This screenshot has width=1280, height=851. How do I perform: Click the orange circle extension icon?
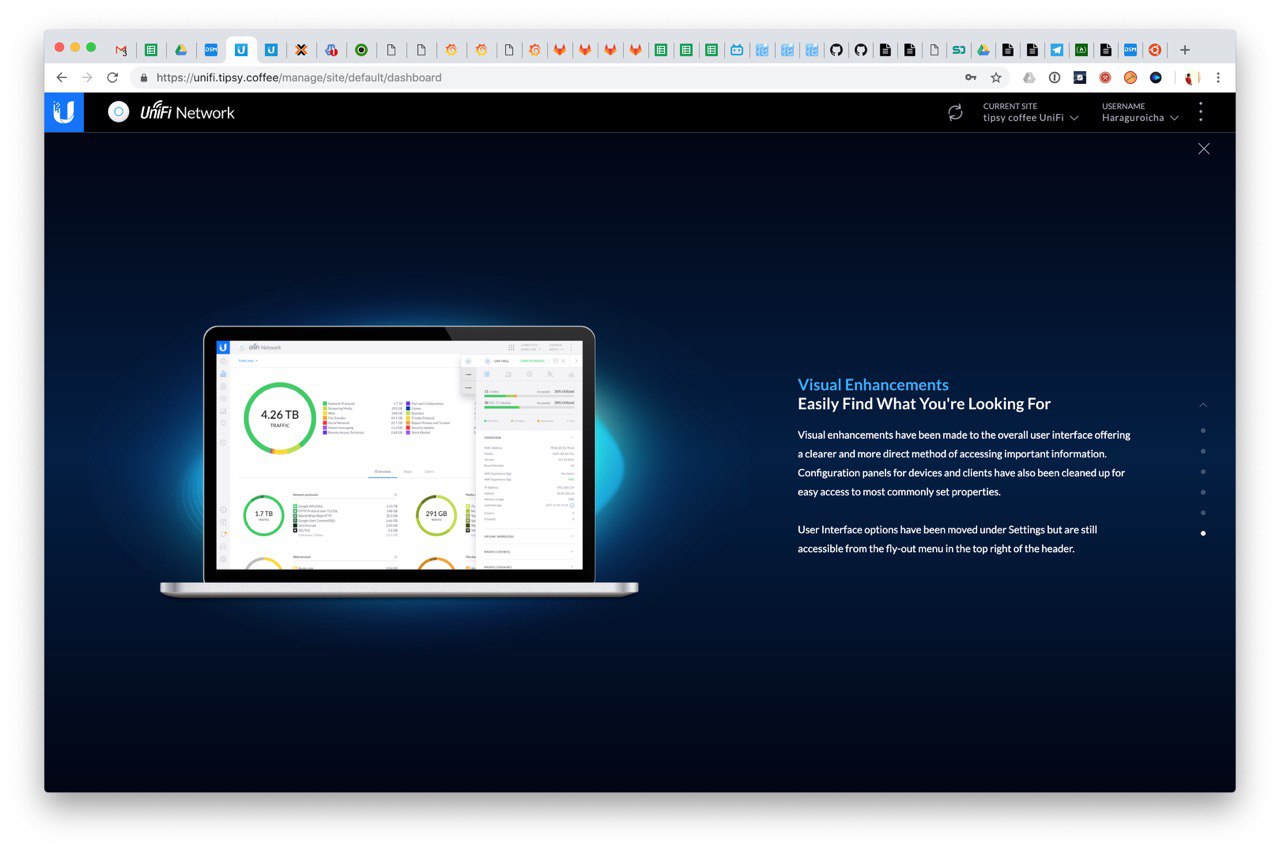tap(1130, 77)
